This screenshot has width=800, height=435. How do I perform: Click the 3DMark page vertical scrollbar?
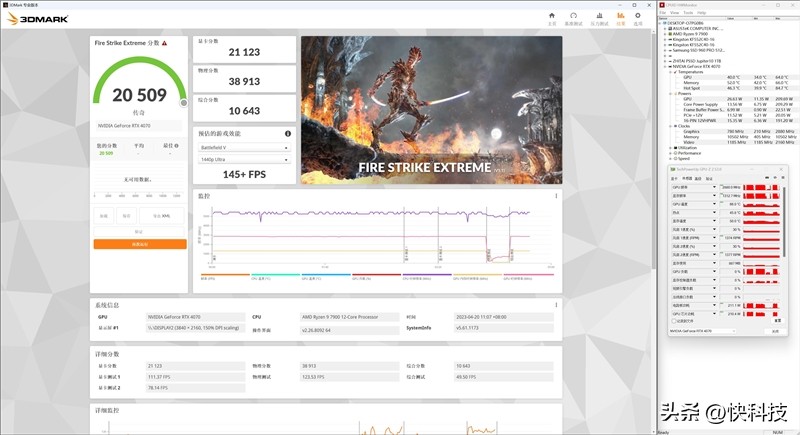(x=654, y=153)
